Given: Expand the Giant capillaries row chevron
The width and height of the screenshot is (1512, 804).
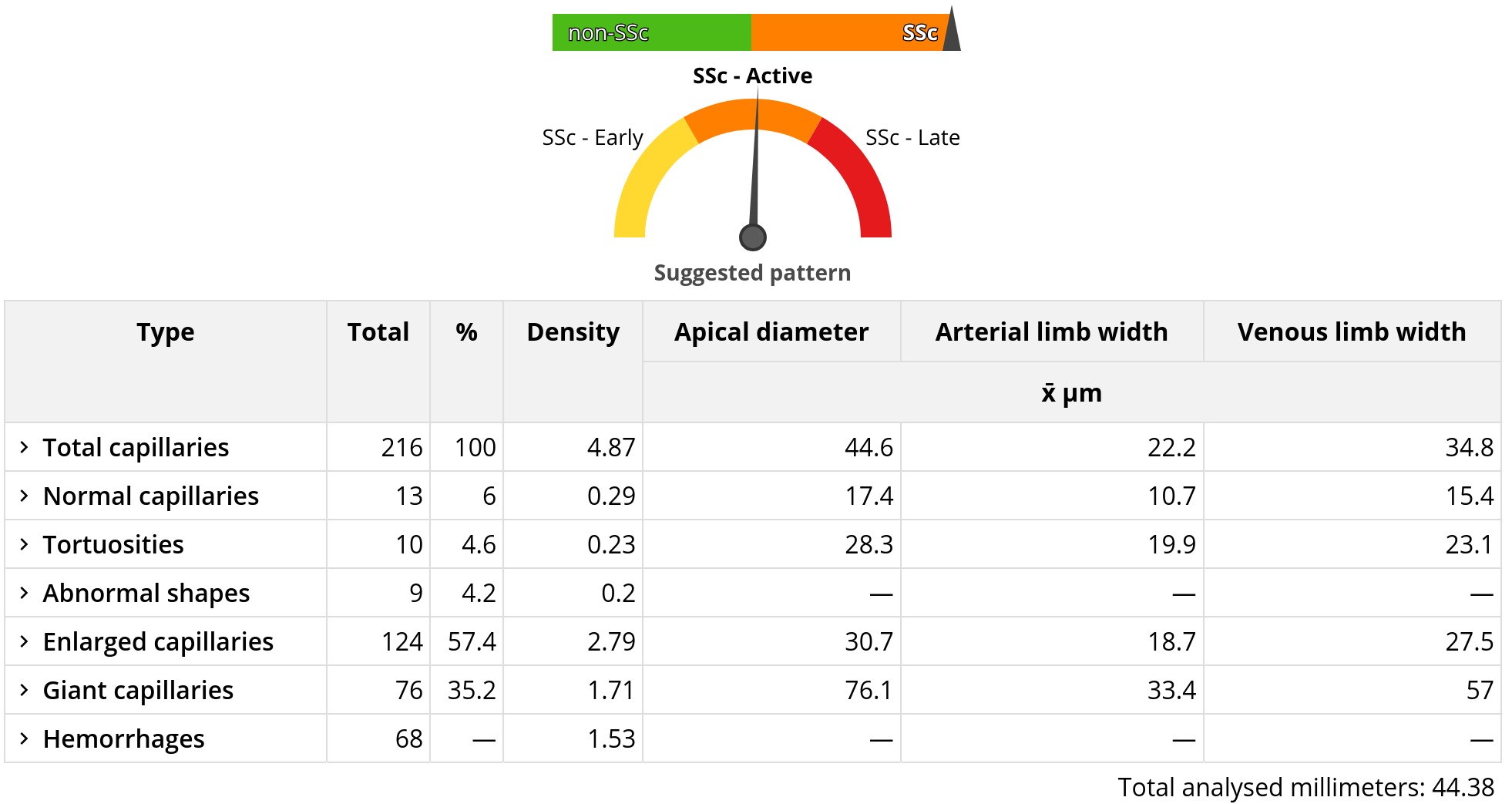Looking at the screenshot, I should [x=24, y=690].
